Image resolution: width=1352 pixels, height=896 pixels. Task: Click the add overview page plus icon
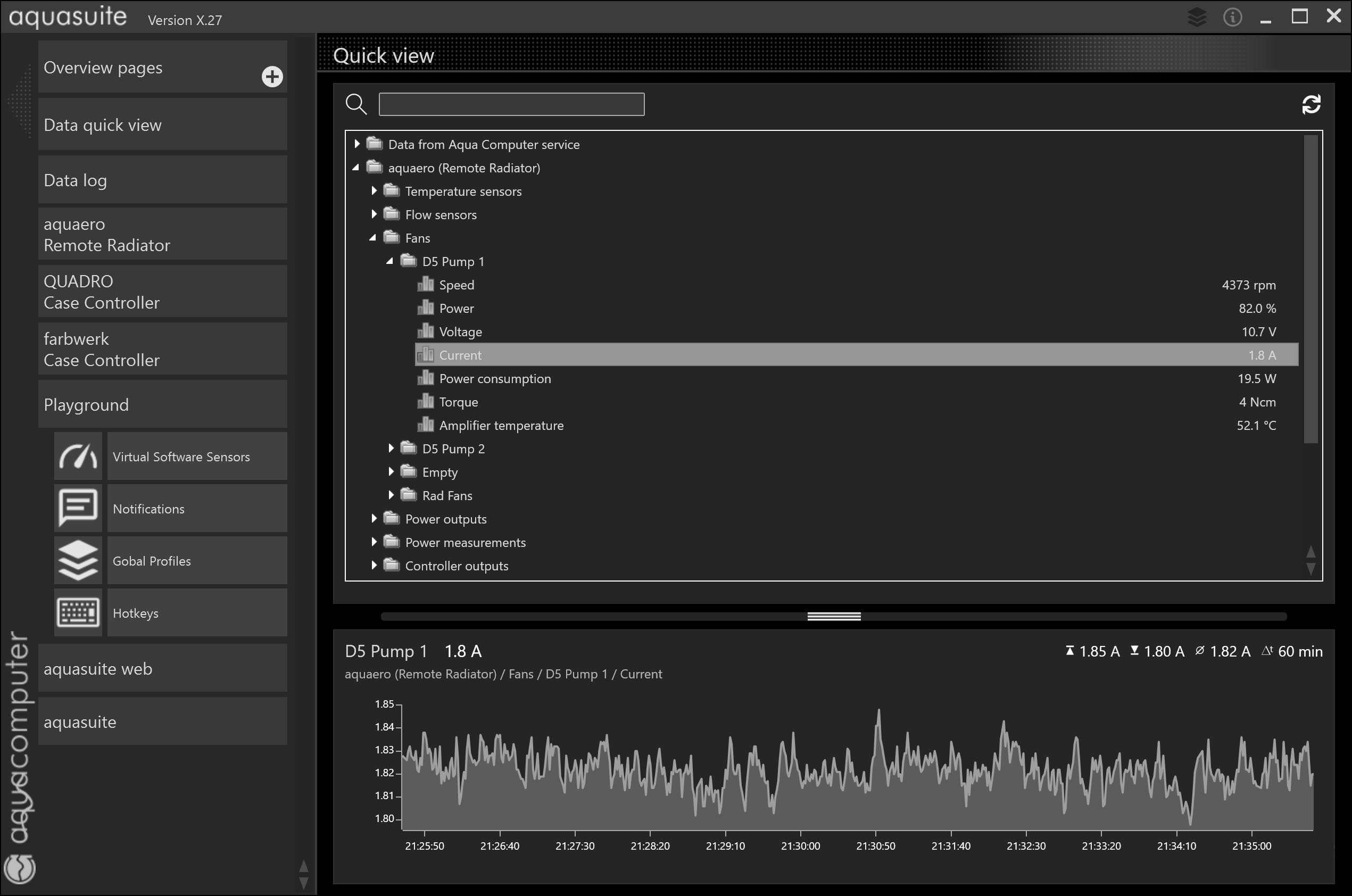coord(272,77)
